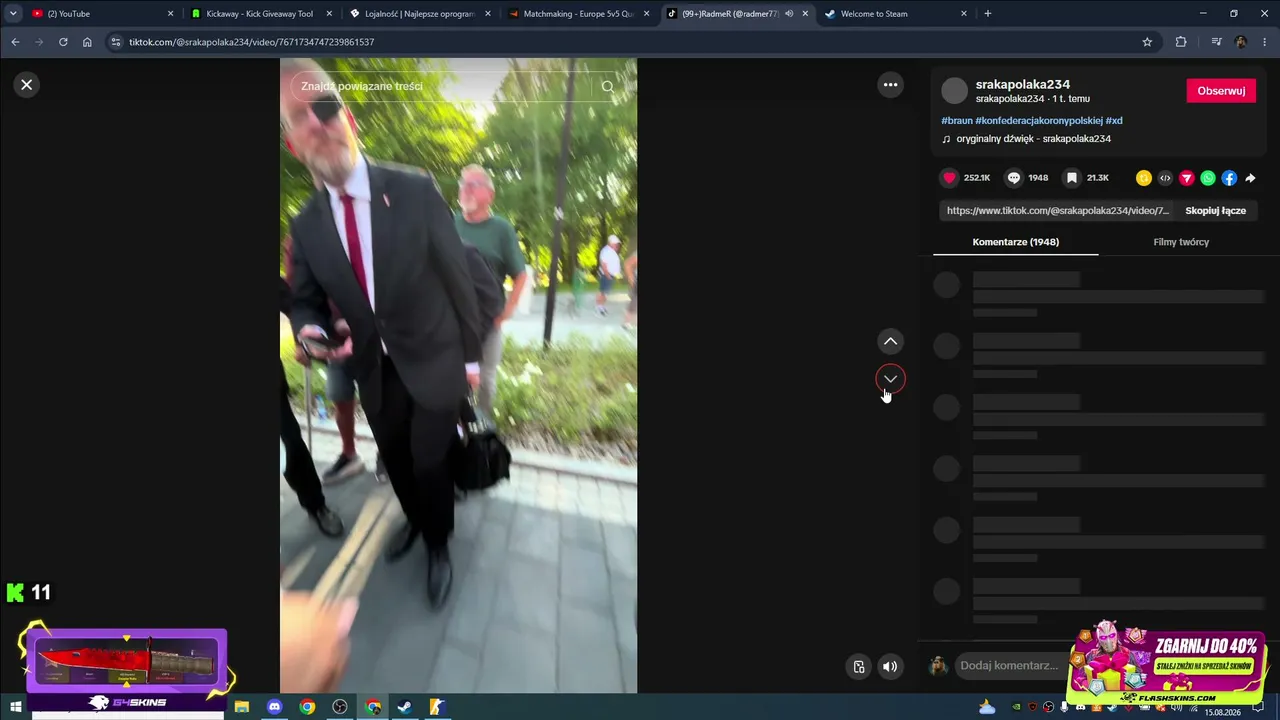Click the weather icon in system tray
This screenshot has width=1280, height=720.
pos(987,707)
